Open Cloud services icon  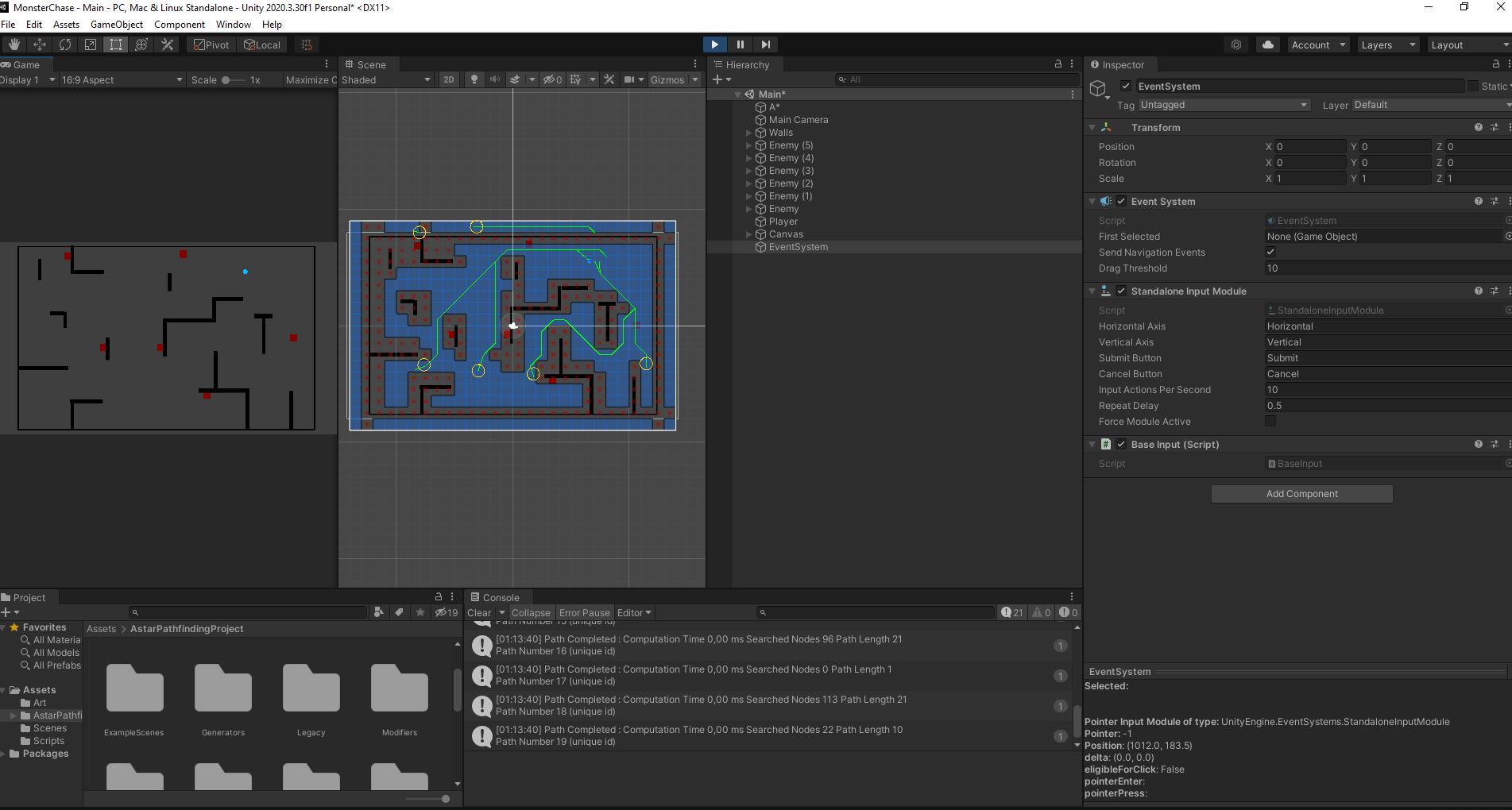coord(1267,44)
